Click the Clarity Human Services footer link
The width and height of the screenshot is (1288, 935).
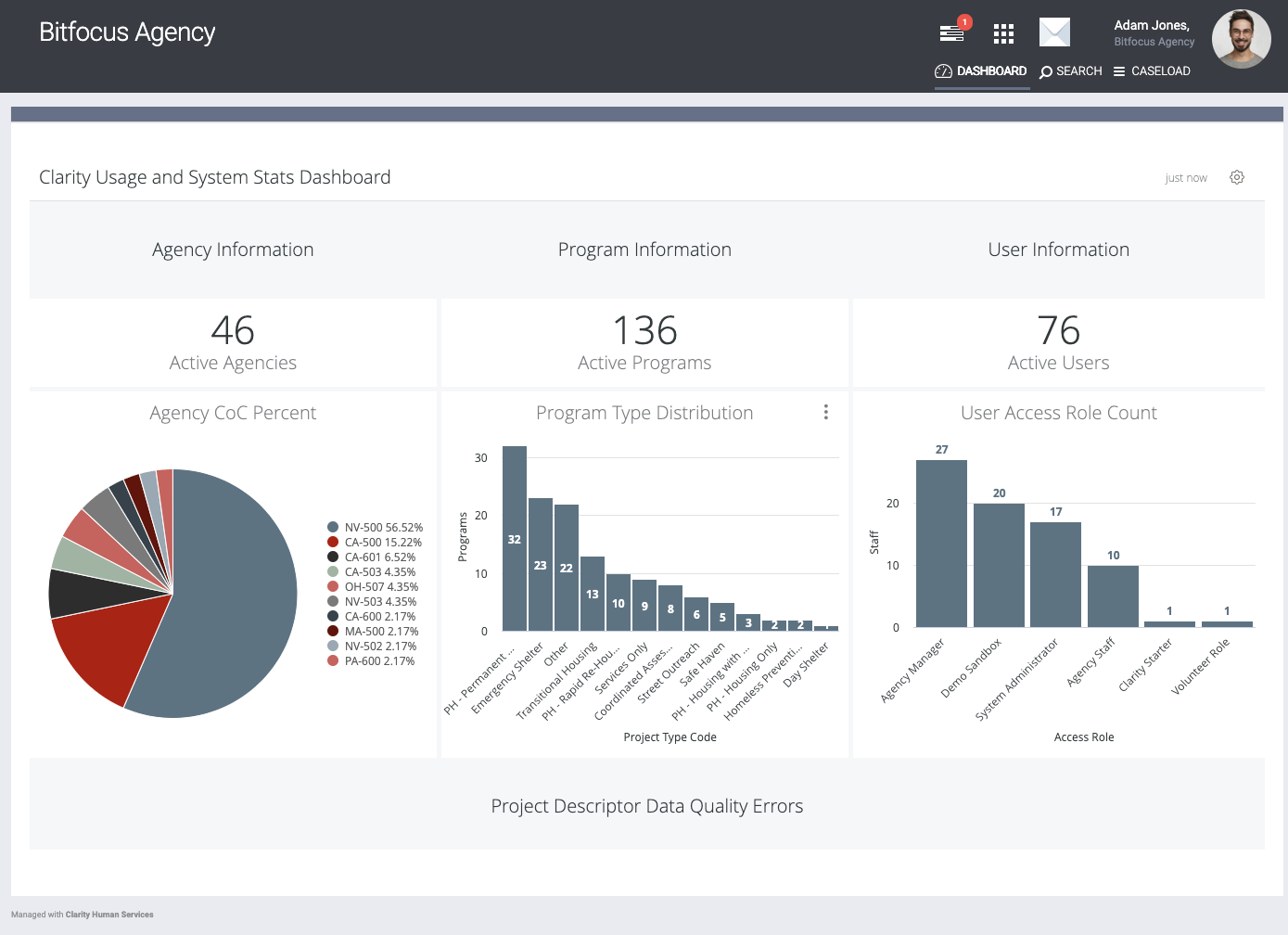(109, 915)
